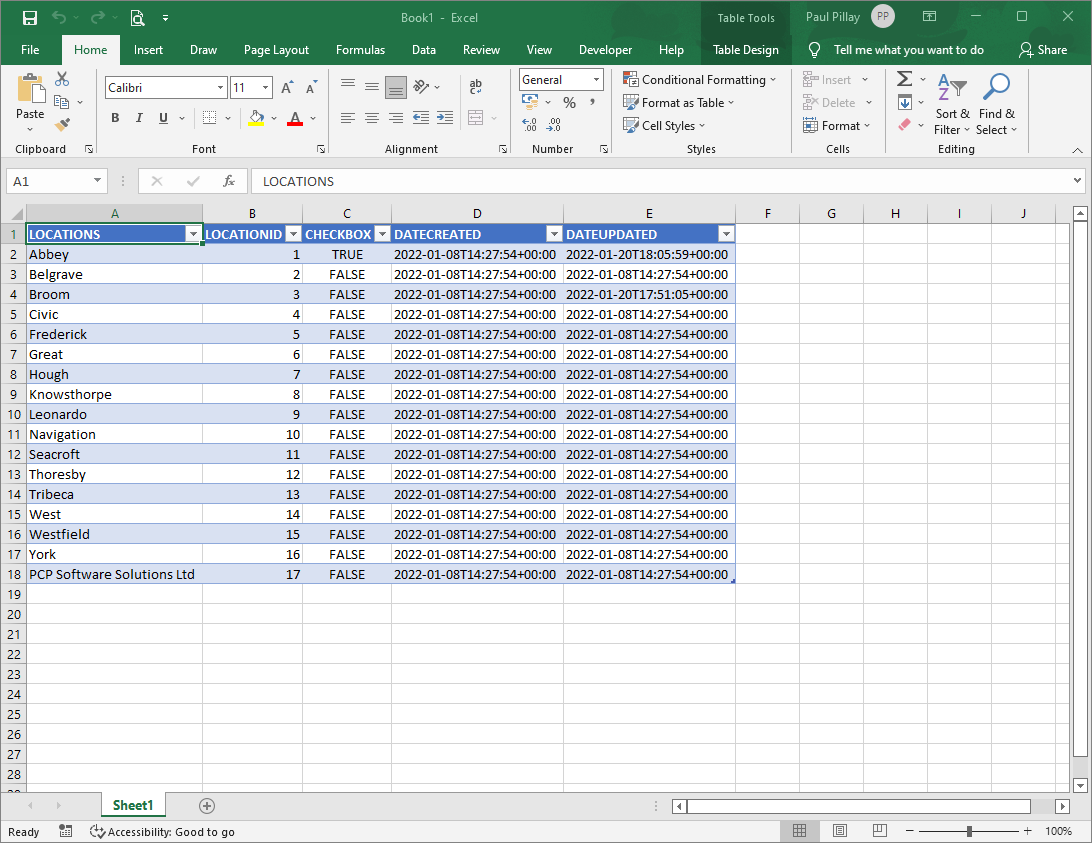This screenshot has height=843, width=1092.
Task: Switch to Page Layout view in status bar
Action: (x=840, y=830)
